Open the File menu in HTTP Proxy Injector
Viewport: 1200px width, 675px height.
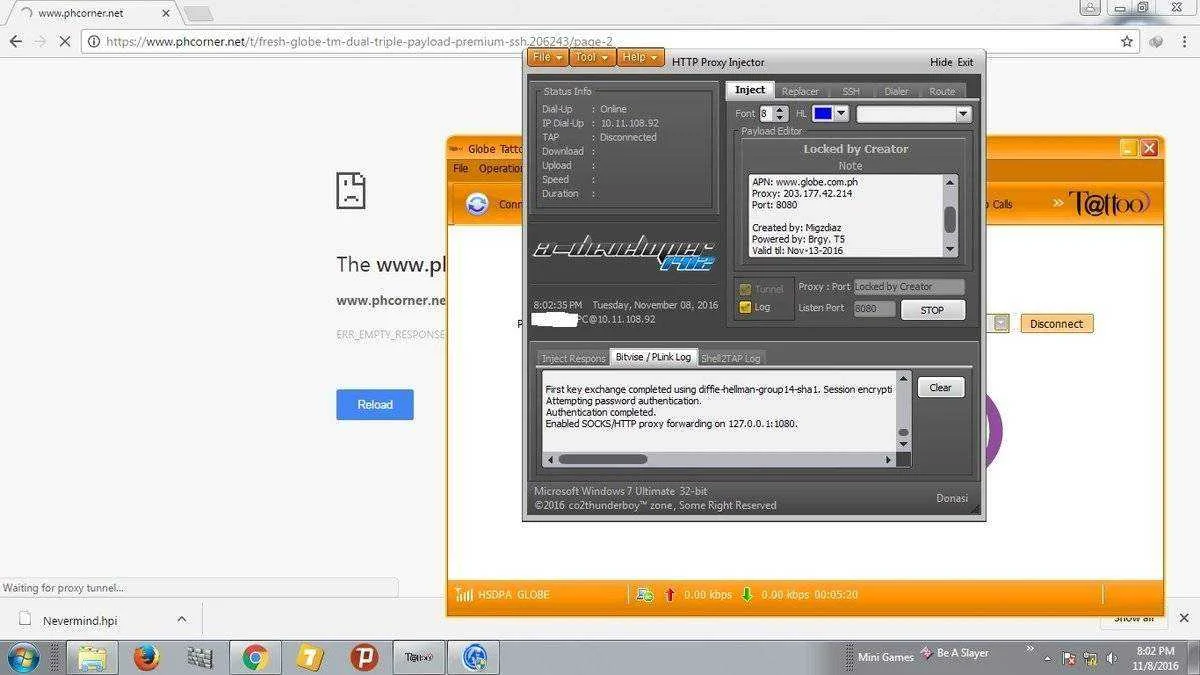pyautogui.click(x=547, y=58)
